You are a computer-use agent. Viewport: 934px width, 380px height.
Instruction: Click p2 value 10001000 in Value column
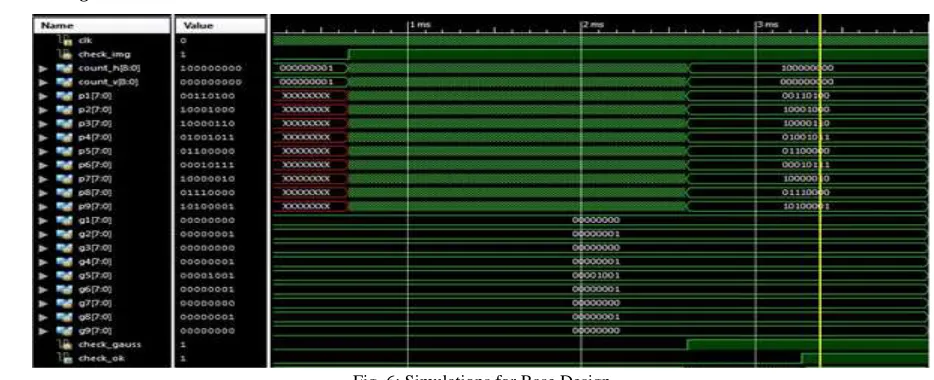[x=208, y=110]
